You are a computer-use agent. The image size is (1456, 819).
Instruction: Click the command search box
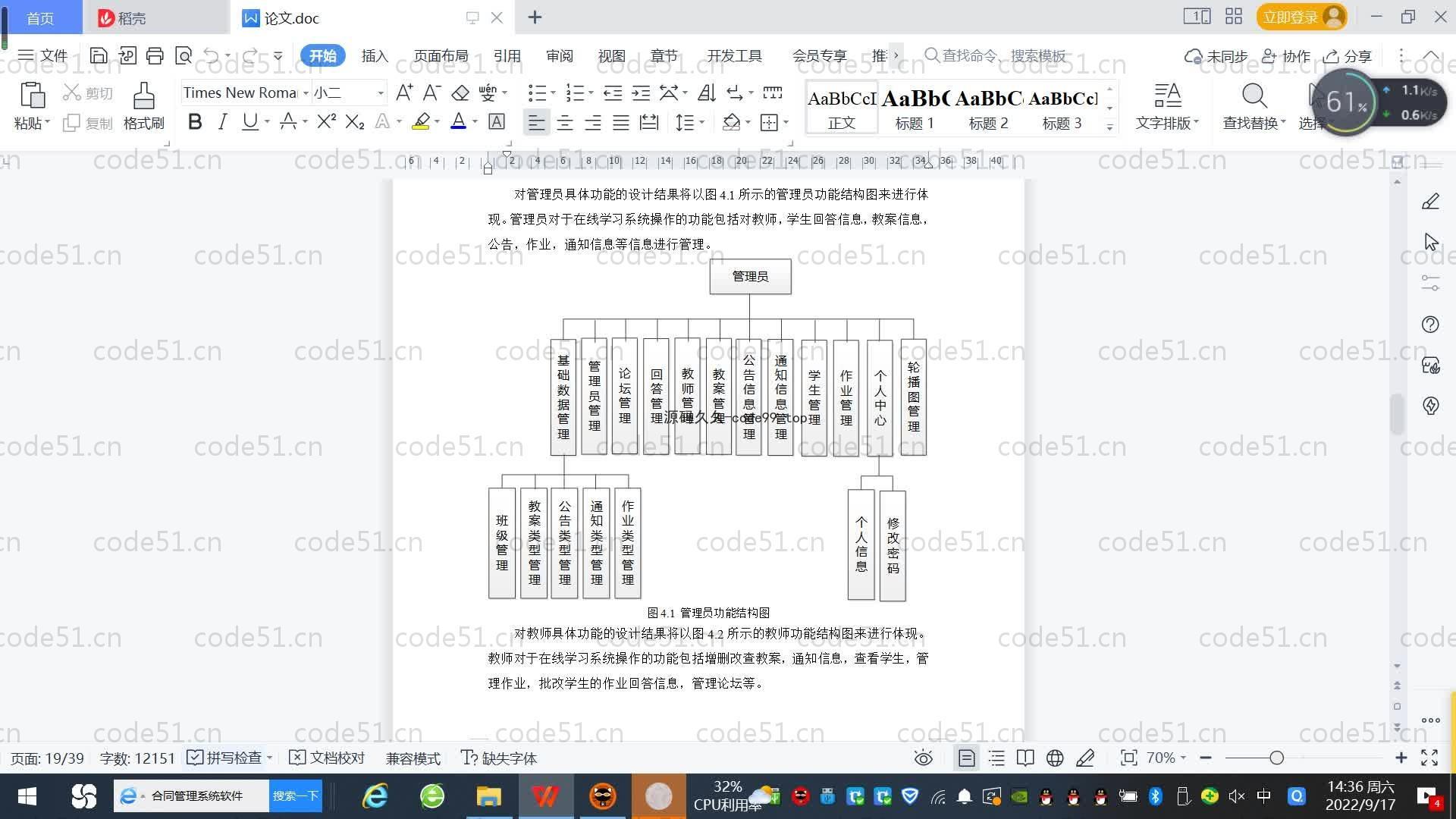1001,56
